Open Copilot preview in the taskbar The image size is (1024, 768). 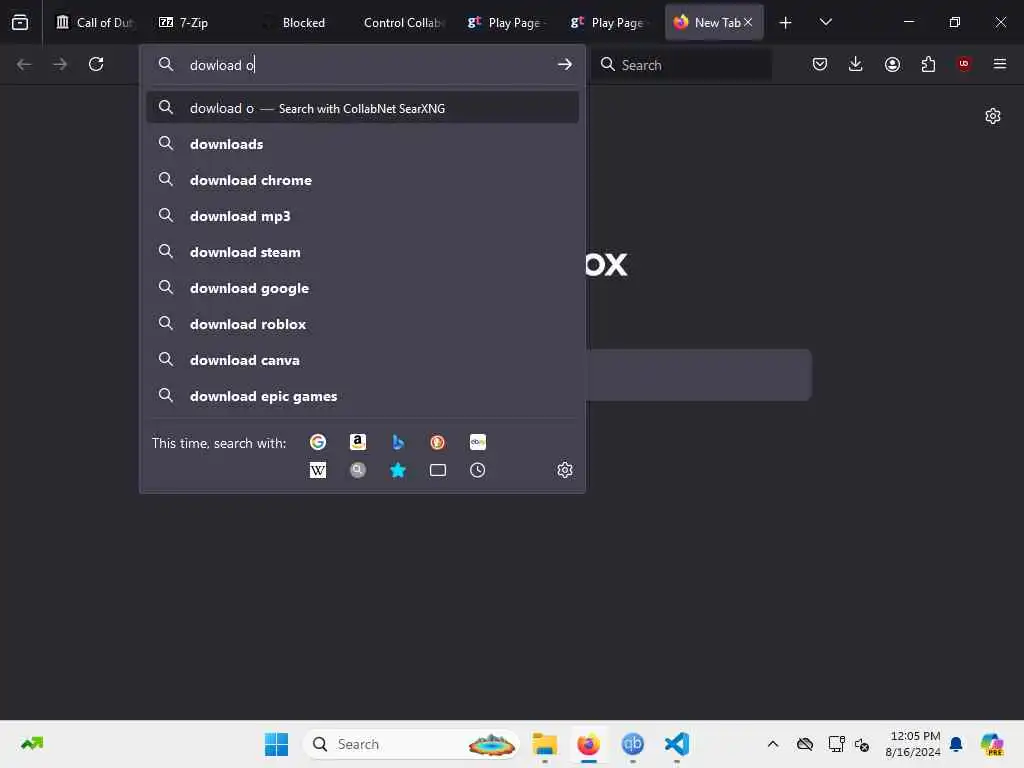[x=992, y=744]
